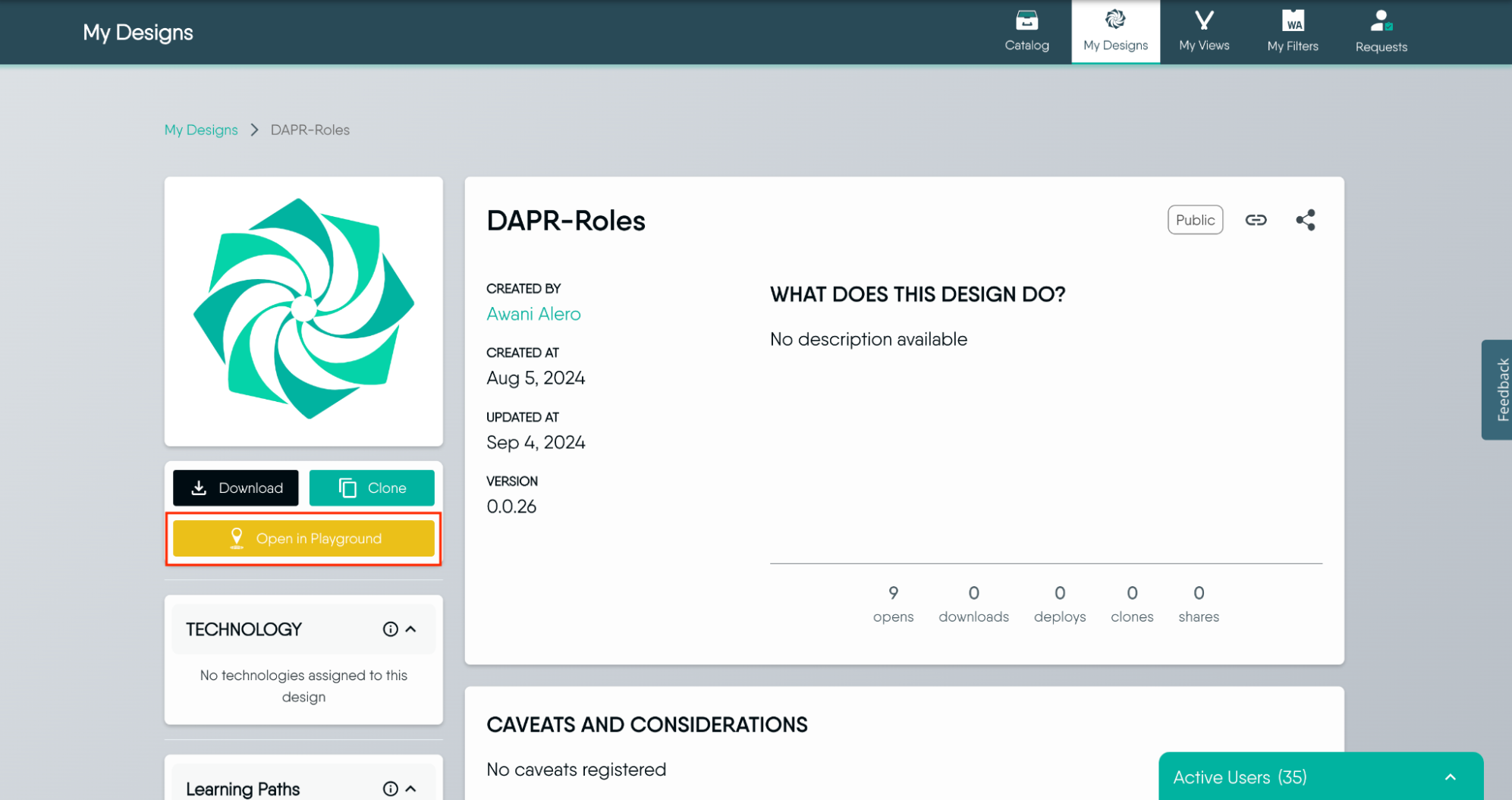Image resolution: width=1512 pixels, height=800 pixels.
Task: Click the Technology info icon
Action: (x=390, y=629)
